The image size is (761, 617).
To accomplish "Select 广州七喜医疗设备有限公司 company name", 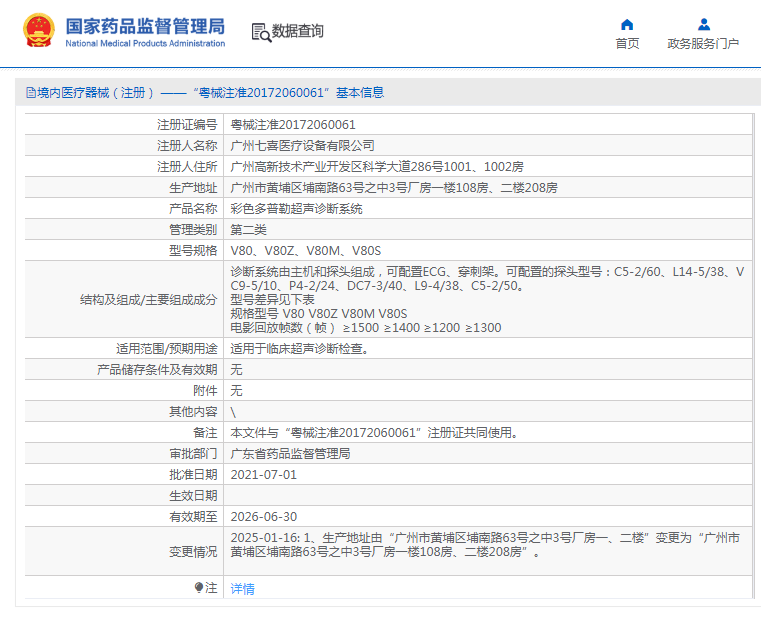I will coord(302,146).
